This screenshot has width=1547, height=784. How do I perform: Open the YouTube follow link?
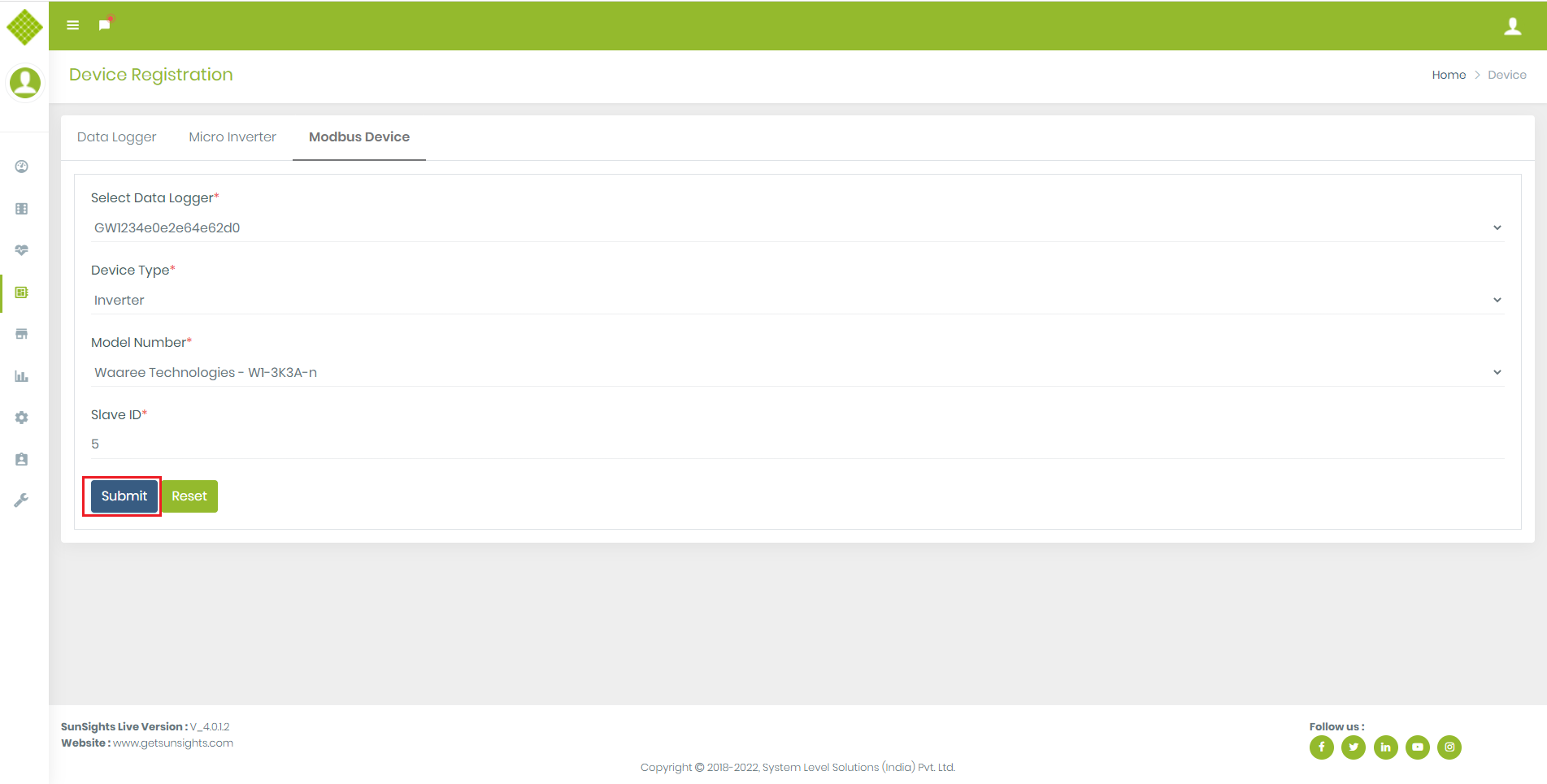1417,747
